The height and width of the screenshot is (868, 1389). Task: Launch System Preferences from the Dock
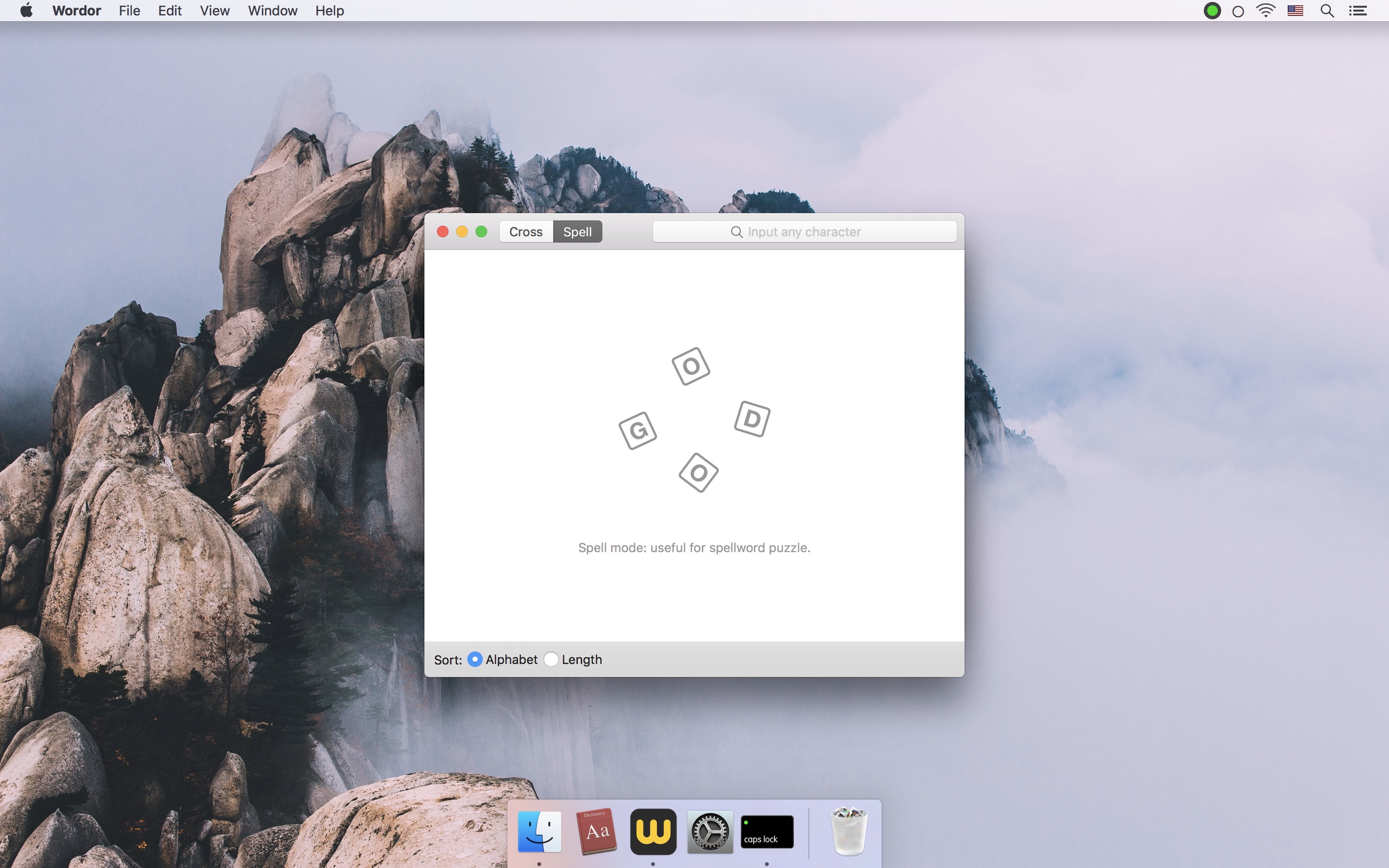click(x=710, y=831)
